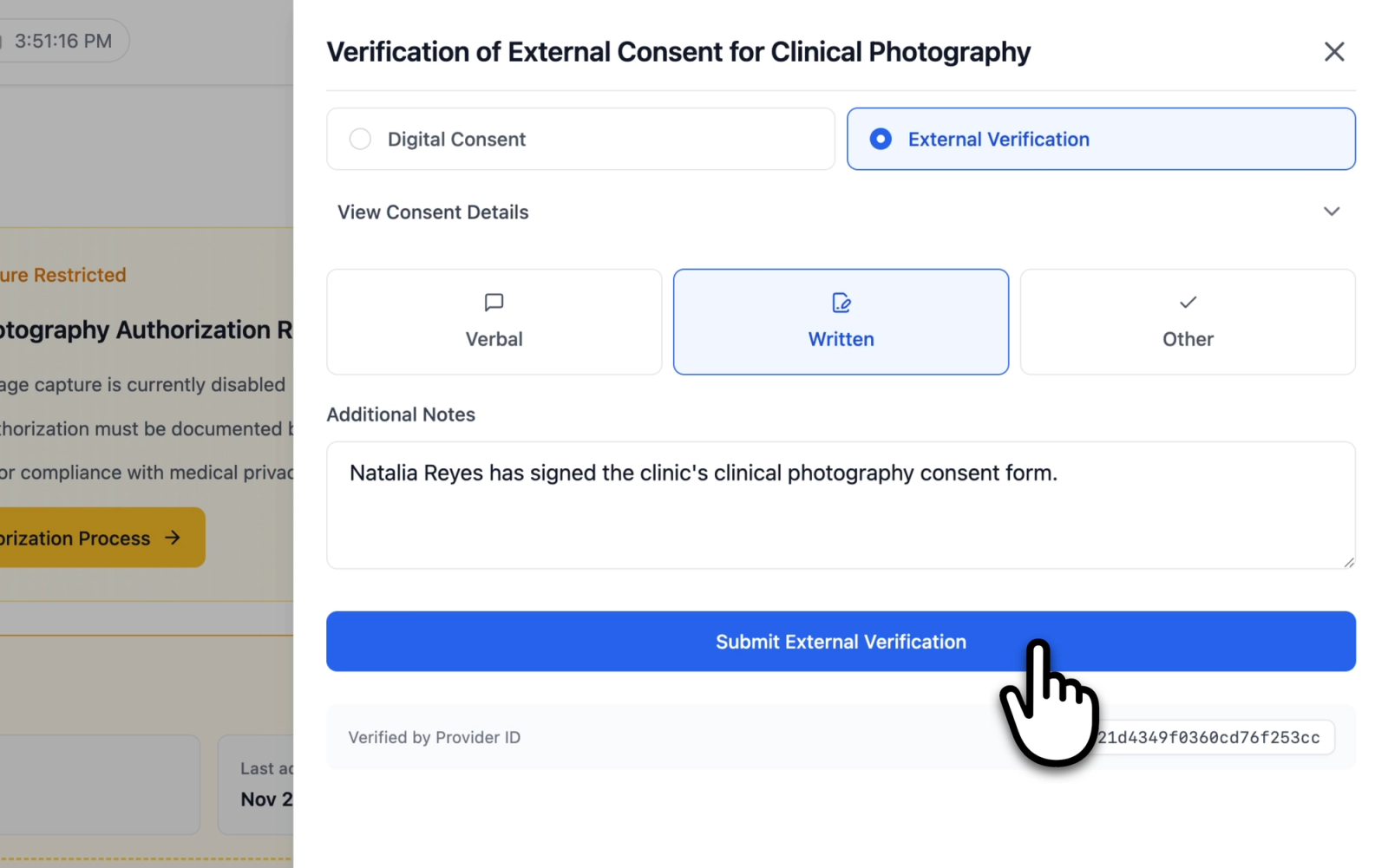
Task: Click the filled radio icon on External Verification
Action: (881, 139)
